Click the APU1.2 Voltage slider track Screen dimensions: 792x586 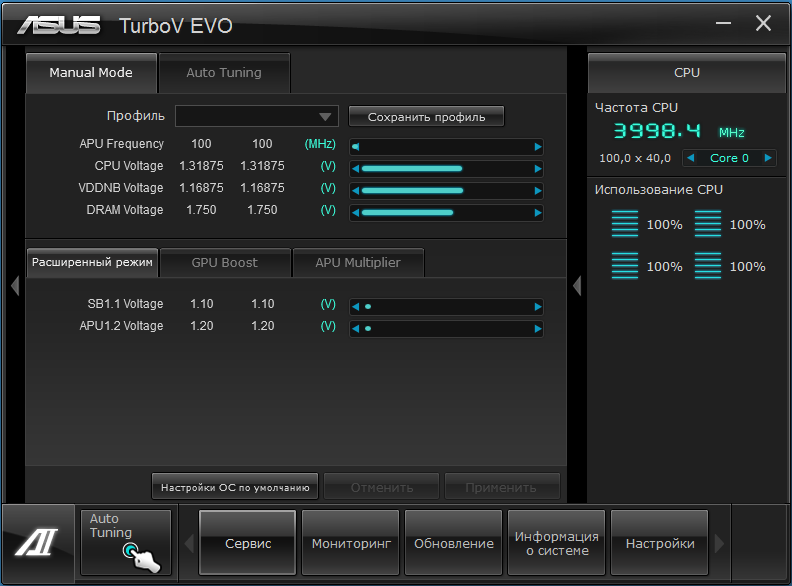click(x=447, y=329)
